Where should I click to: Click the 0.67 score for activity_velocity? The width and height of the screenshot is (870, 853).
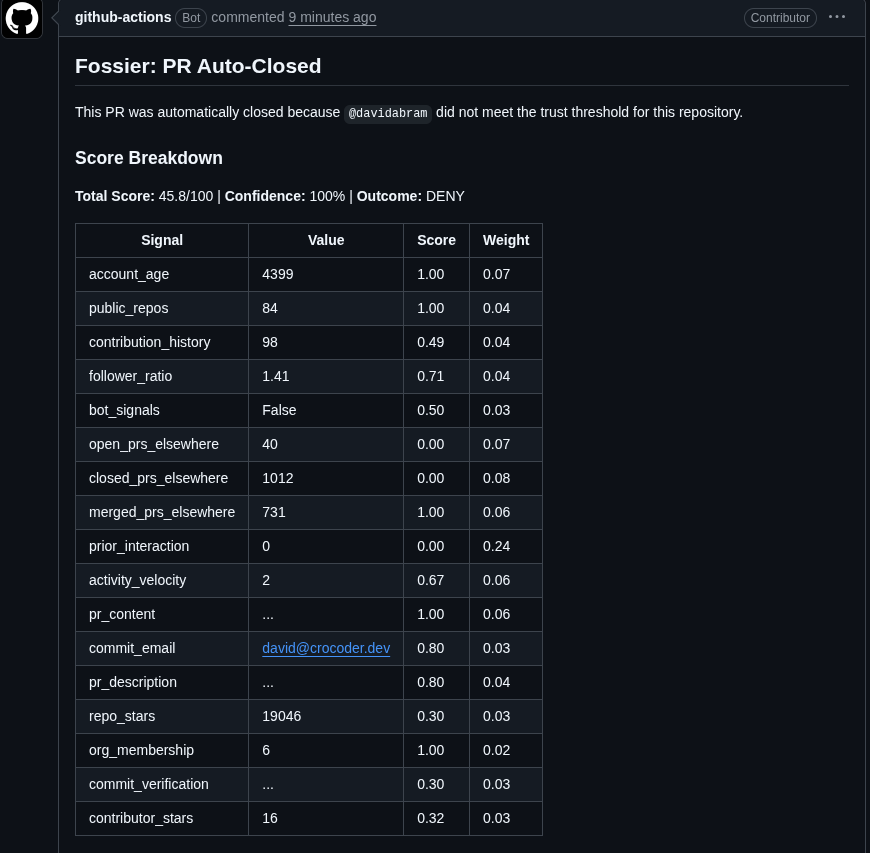pyautogui.click(x=431, y=580)
